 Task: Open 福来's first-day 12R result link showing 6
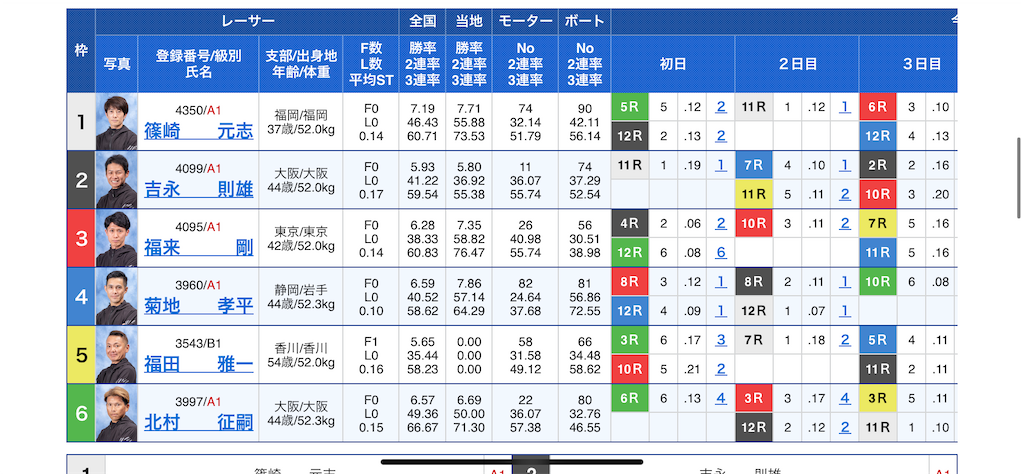click(720, 253)
